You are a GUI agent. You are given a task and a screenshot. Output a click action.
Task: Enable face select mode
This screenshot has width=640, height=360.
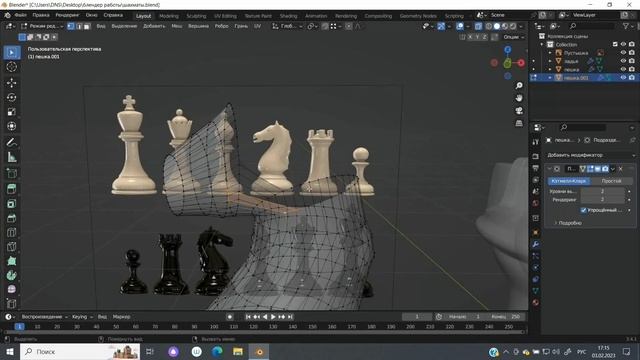tap(87, 26)
